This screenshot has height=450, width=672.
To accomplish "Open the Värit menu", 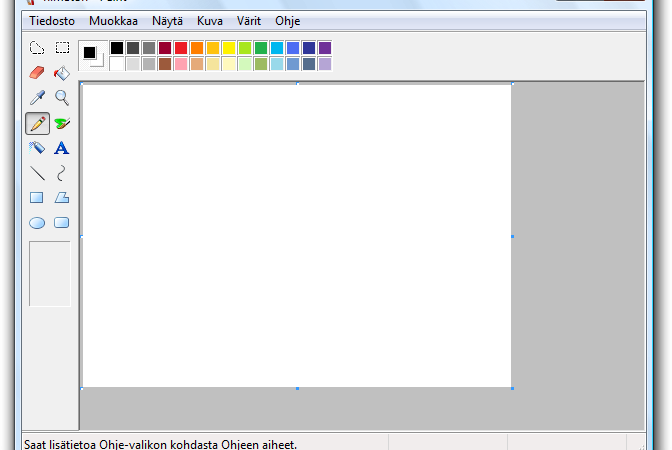I will pos(249,21).
